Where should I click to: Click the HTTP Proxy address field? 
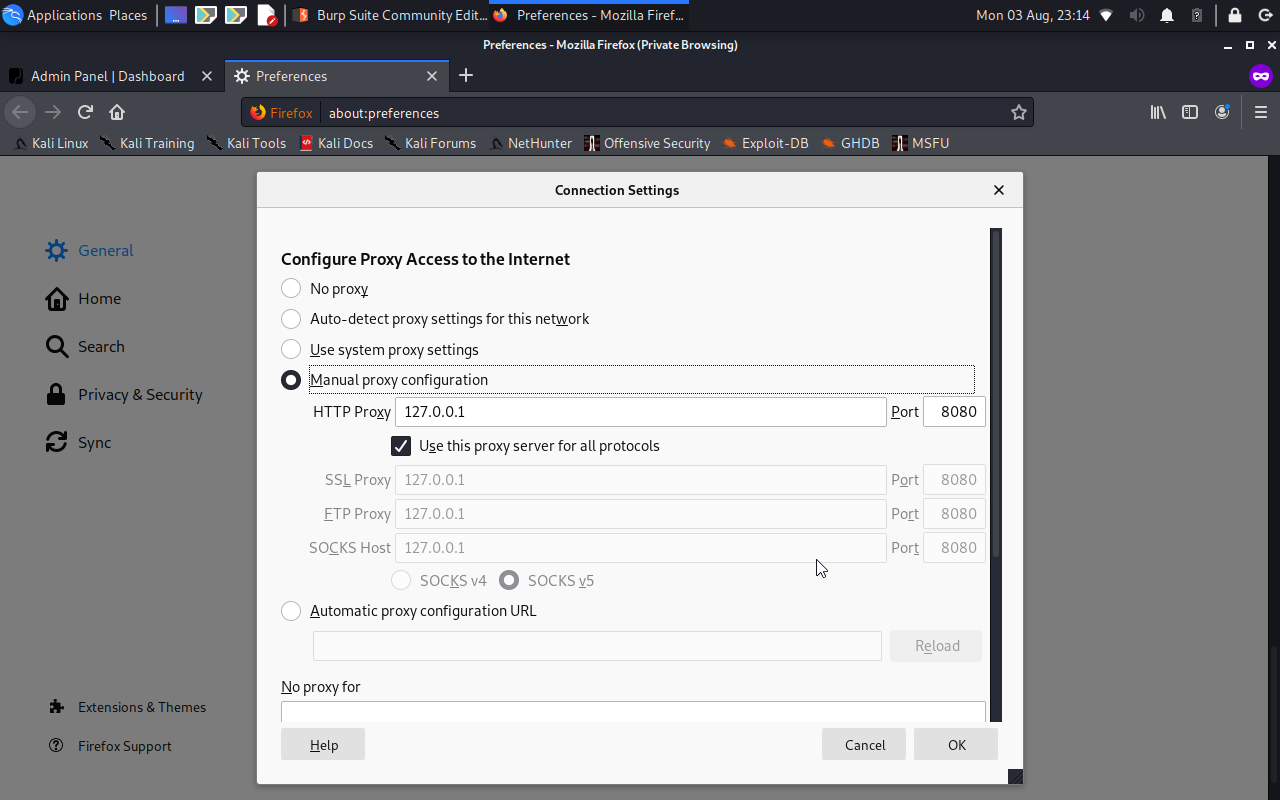[640, 411]
